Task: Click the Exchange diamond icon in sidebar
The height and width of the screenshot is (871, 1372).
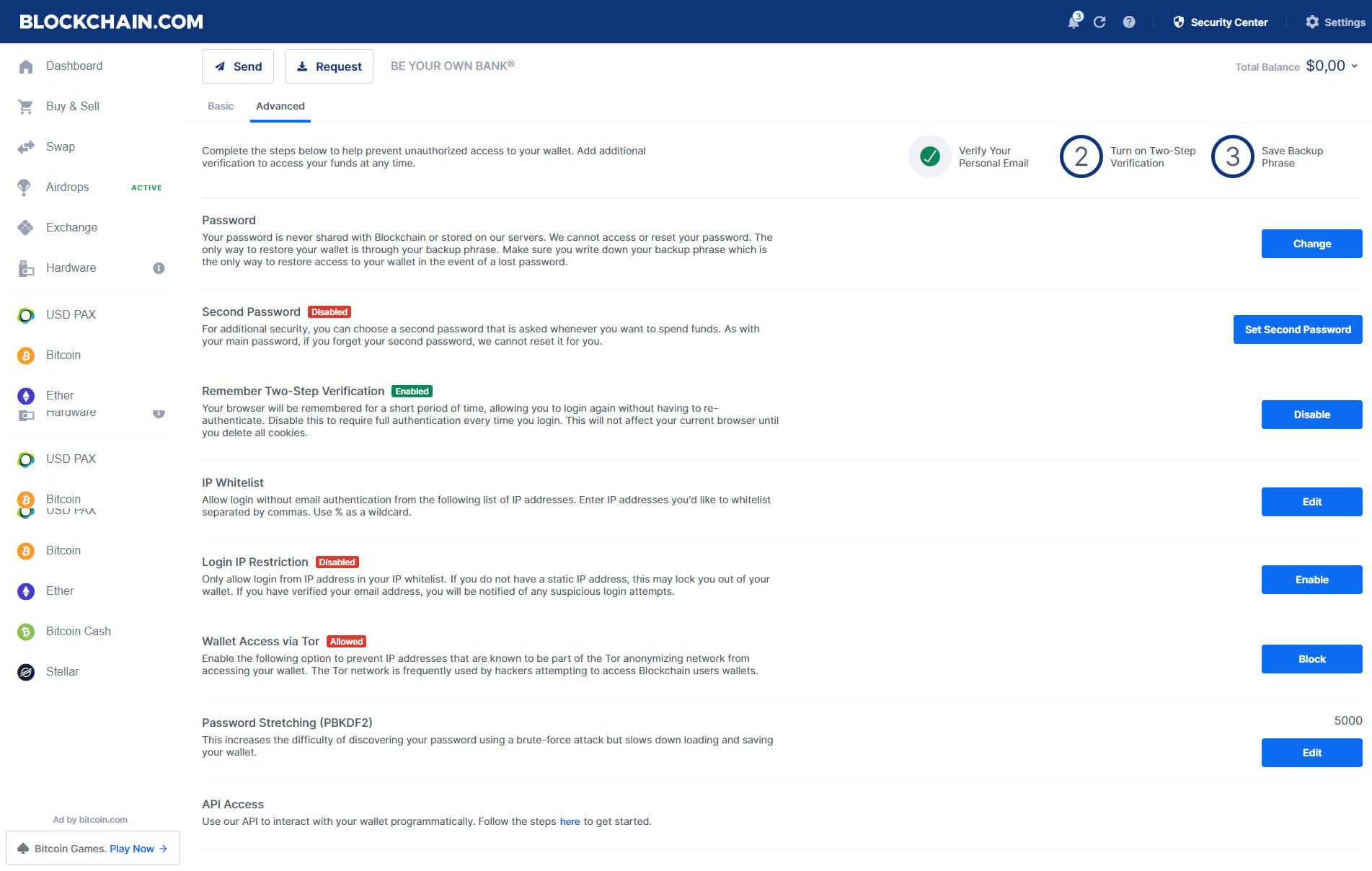Action: point(26,228)
